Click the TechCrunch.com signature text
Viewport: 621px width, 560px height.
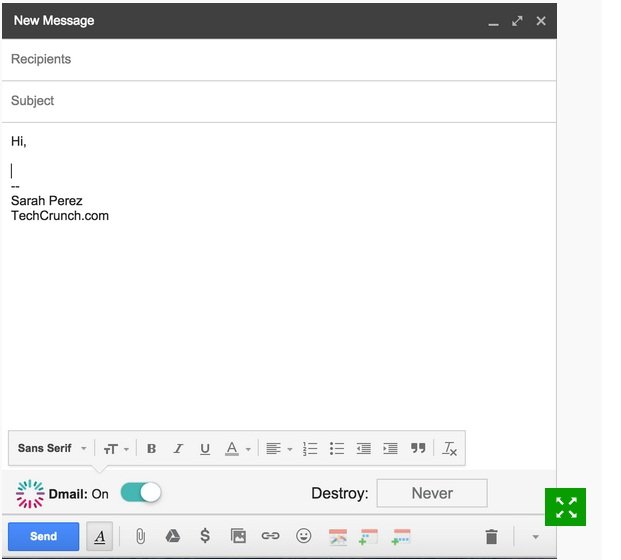(60, 216)
